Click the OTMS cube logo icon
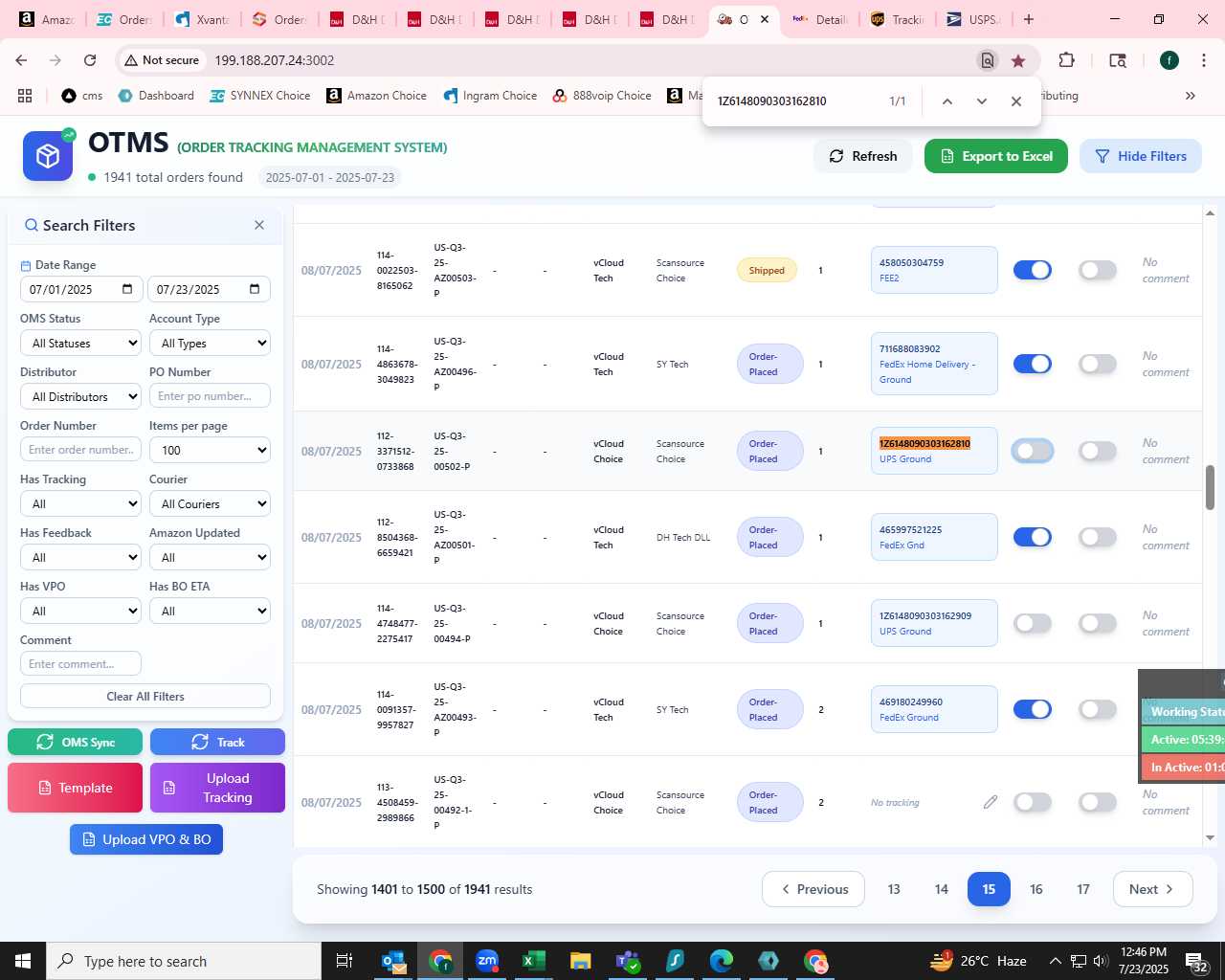 pyautogui.click(x=48, y=156)
